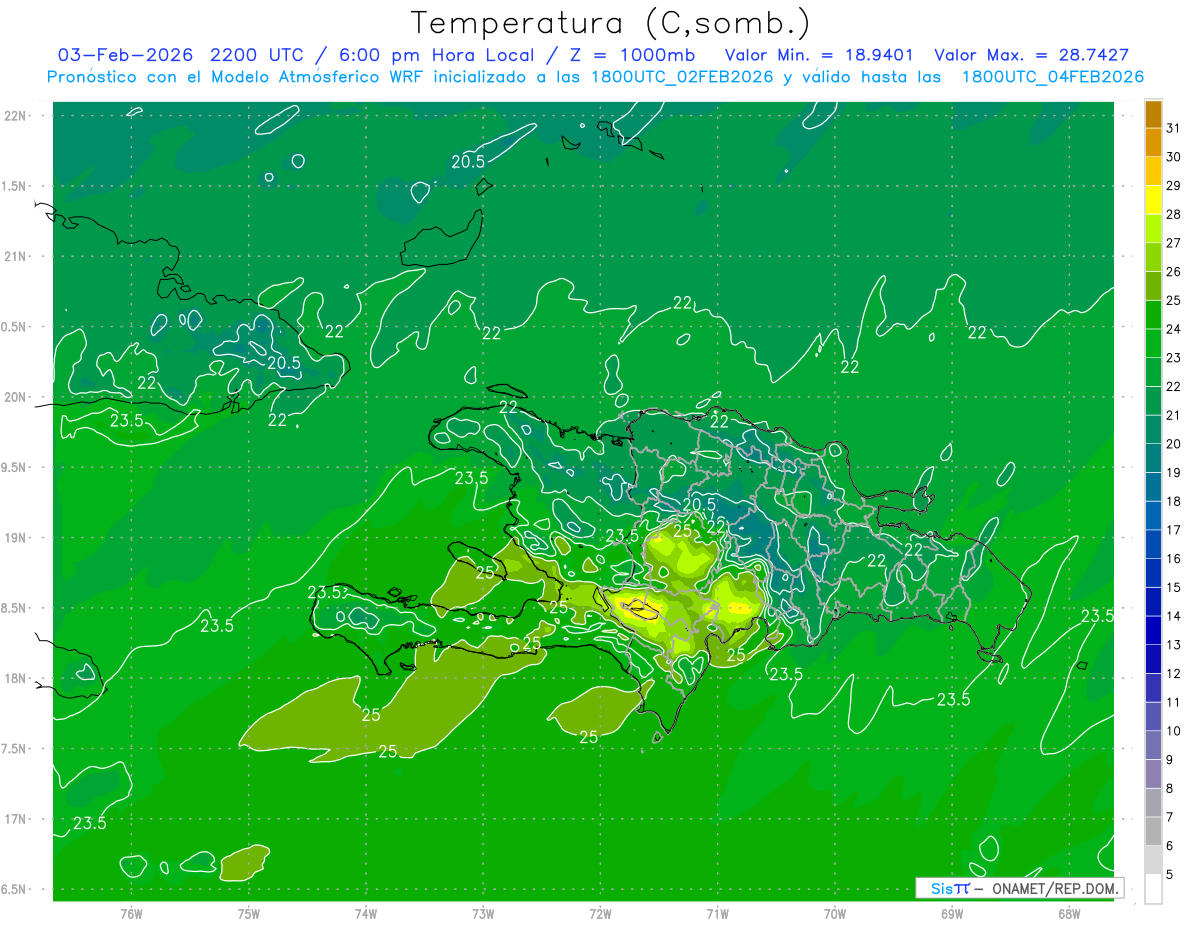Select the '03-Feb-2026' forecast date text
The width and height of the screenshot is (1200, 927).
[126, 55]
